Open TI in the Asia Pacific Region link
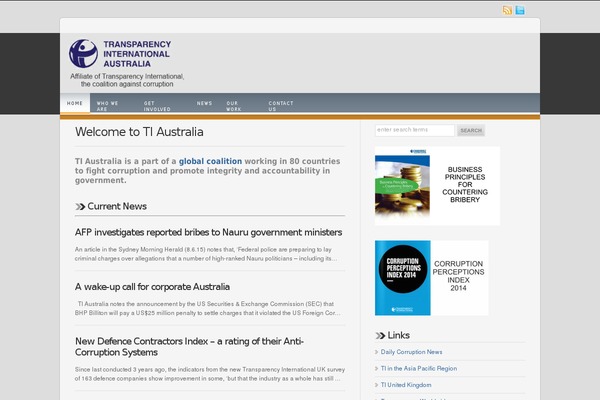This screenshot has width=600, height=400. point(419,368)
